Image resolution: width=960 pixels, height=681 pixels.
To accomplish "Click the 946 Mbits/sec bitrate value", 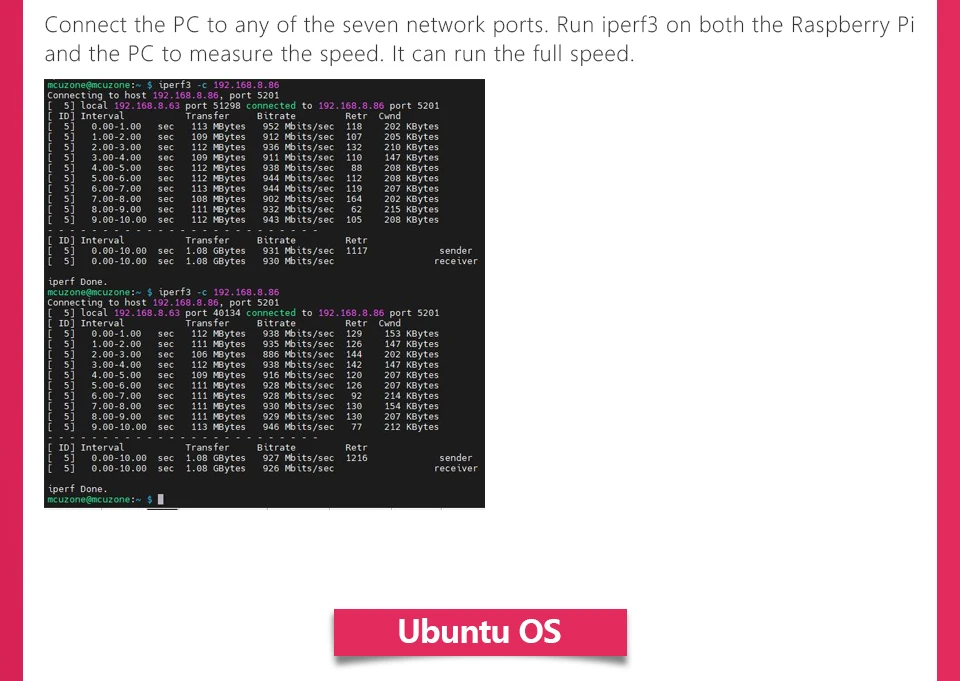I will 298,427.
